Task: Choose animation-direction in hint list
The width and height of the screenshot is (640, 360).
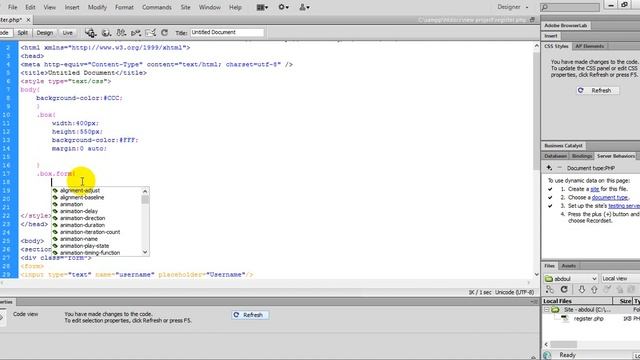Action: point(82,218)
